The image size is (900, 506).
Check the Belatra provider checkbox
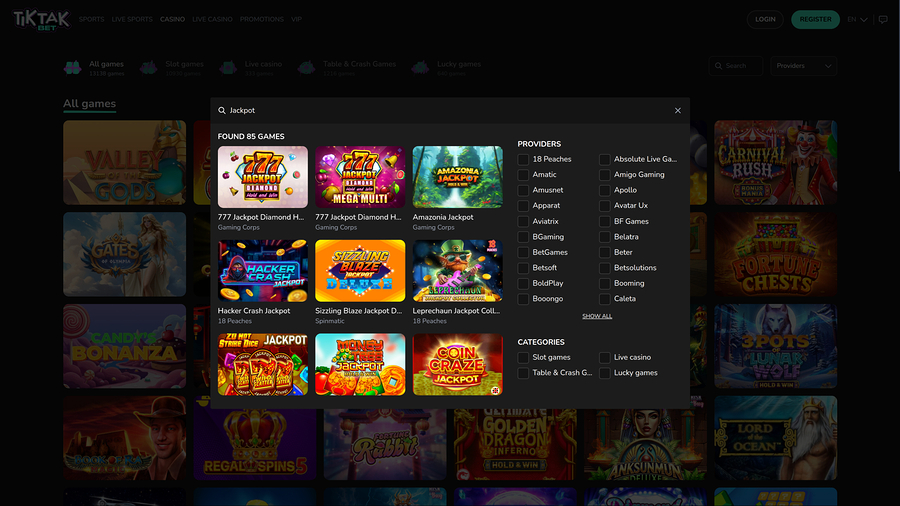tap(604, 237)
